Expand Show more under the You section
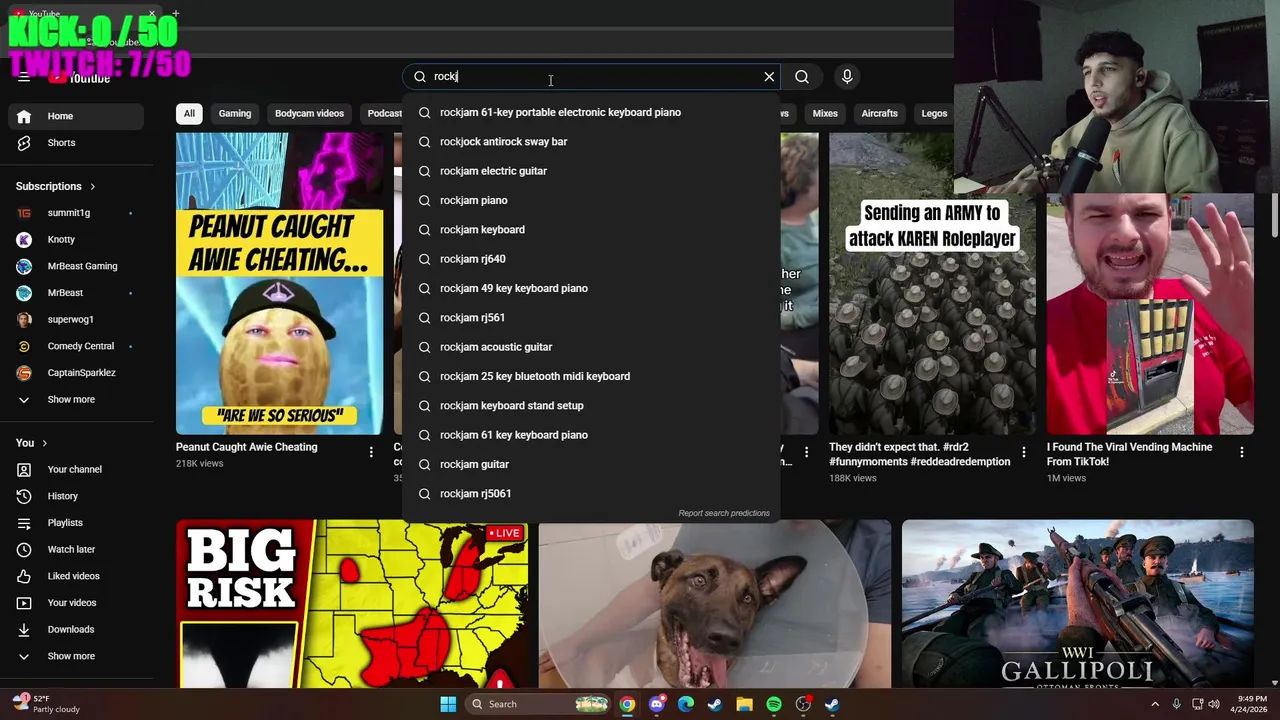Image resolution: width=1280 pixels, height=720 pixels. click(76, 656)
